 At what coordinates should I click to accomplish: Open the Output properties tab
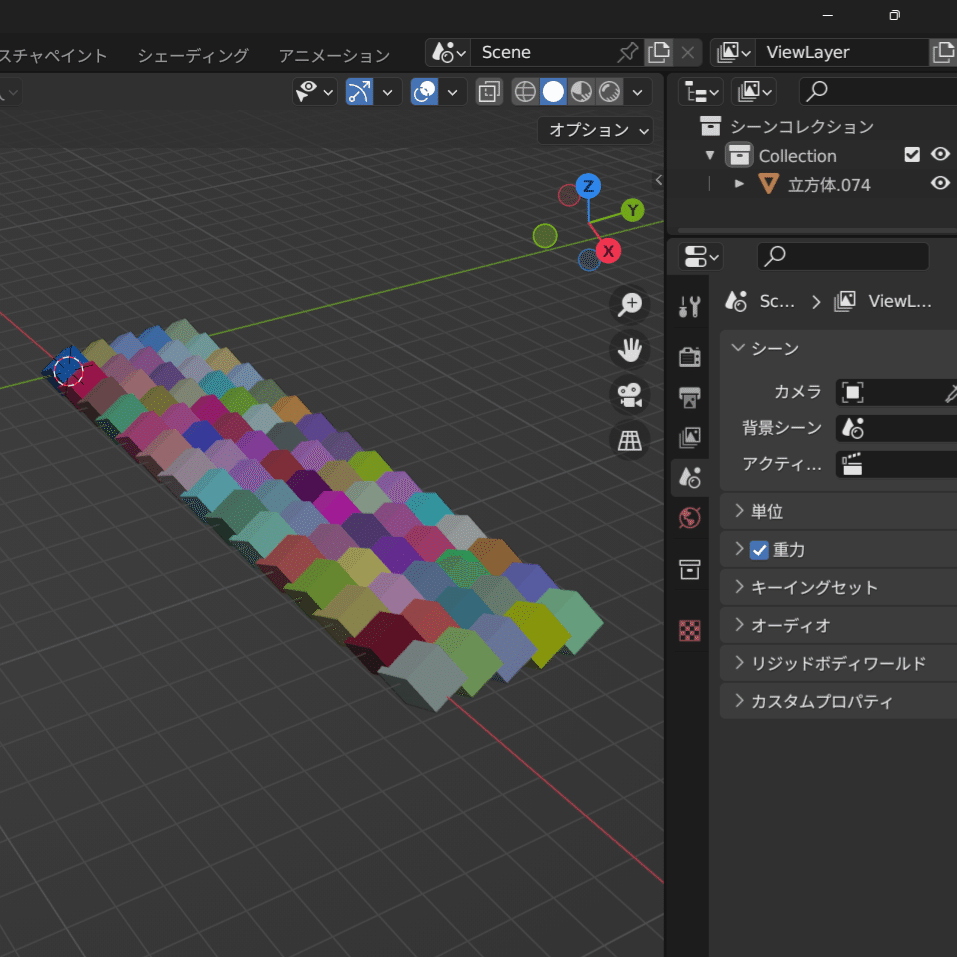pos(689,396)
